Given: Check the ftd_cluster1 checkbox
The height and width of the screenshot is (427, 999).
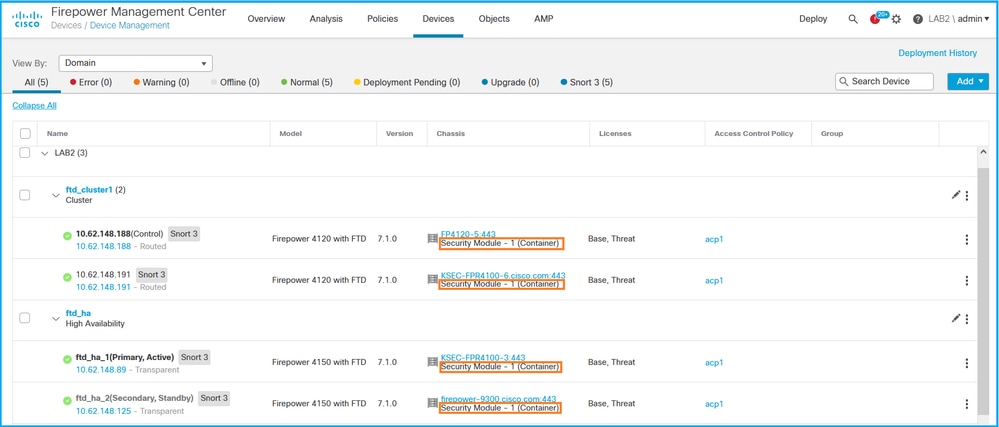Looking at the screenshot, I should pyautogui.click(x=25, y=195).
